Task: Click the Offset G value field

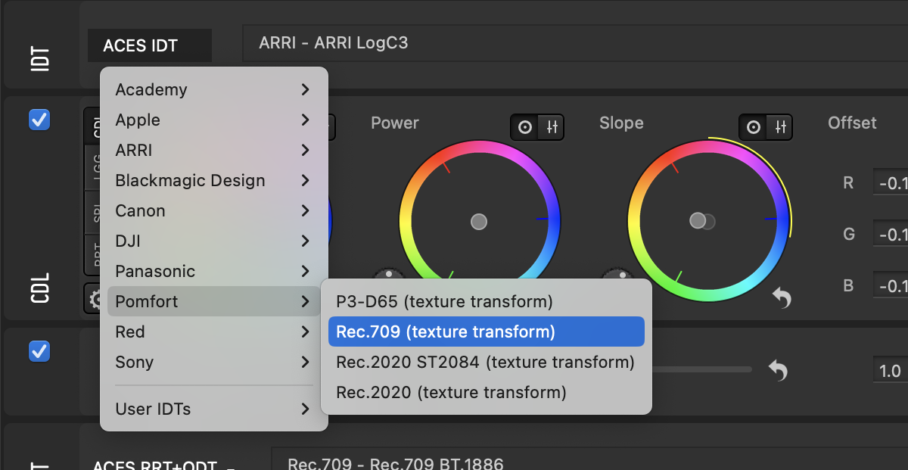Action: (891, 234)
